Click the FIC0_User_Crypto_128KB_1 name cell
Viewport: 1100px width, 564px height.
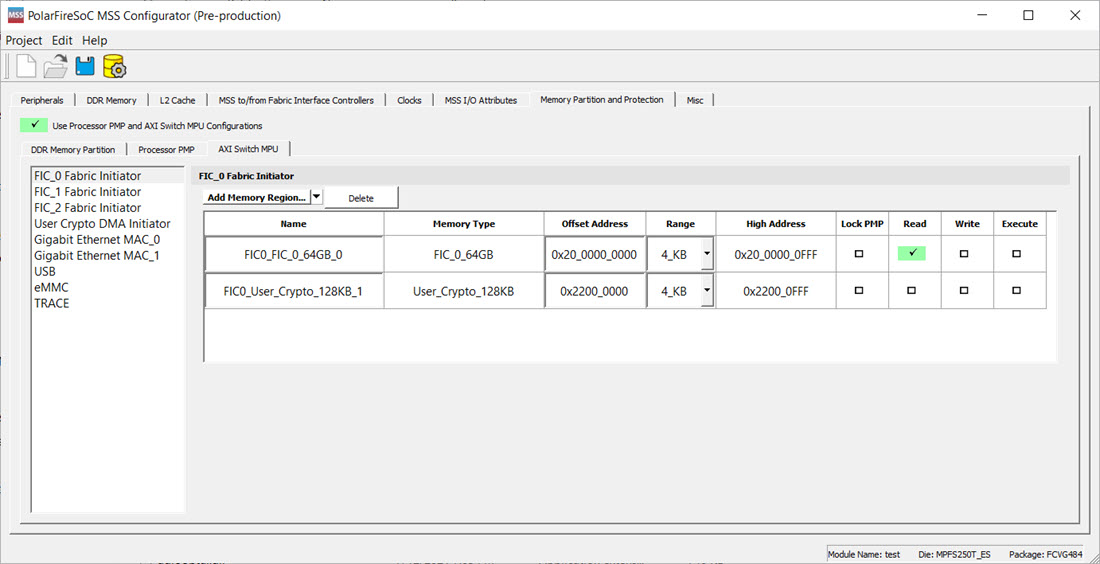tap(293, 290)
